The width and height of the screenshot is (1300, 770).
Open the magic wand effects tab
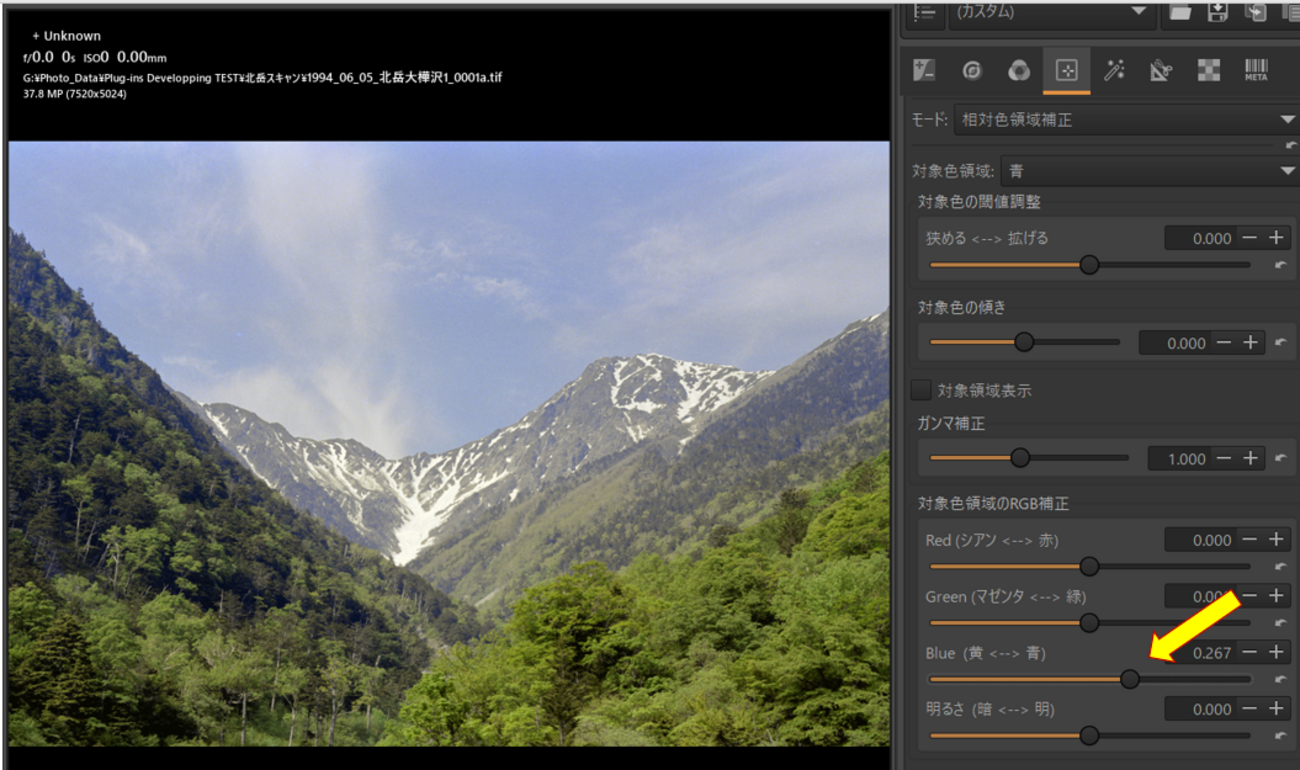[1114, 70]
